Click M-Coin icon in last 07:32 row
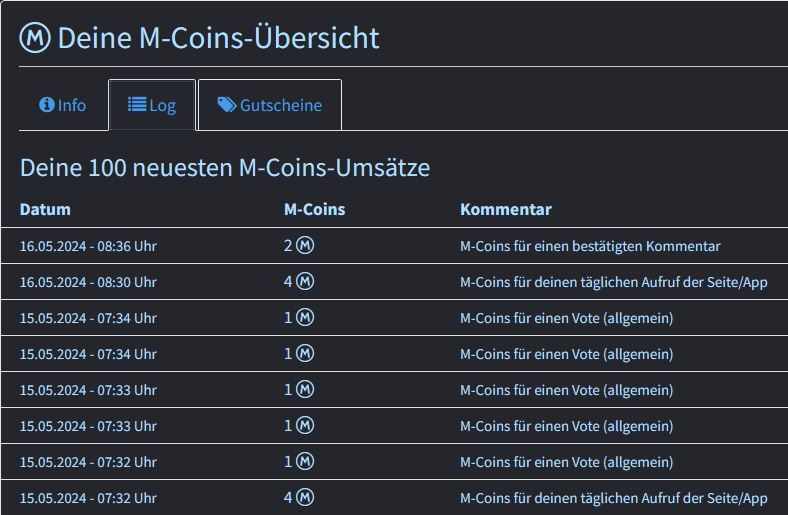 (305, 498)
